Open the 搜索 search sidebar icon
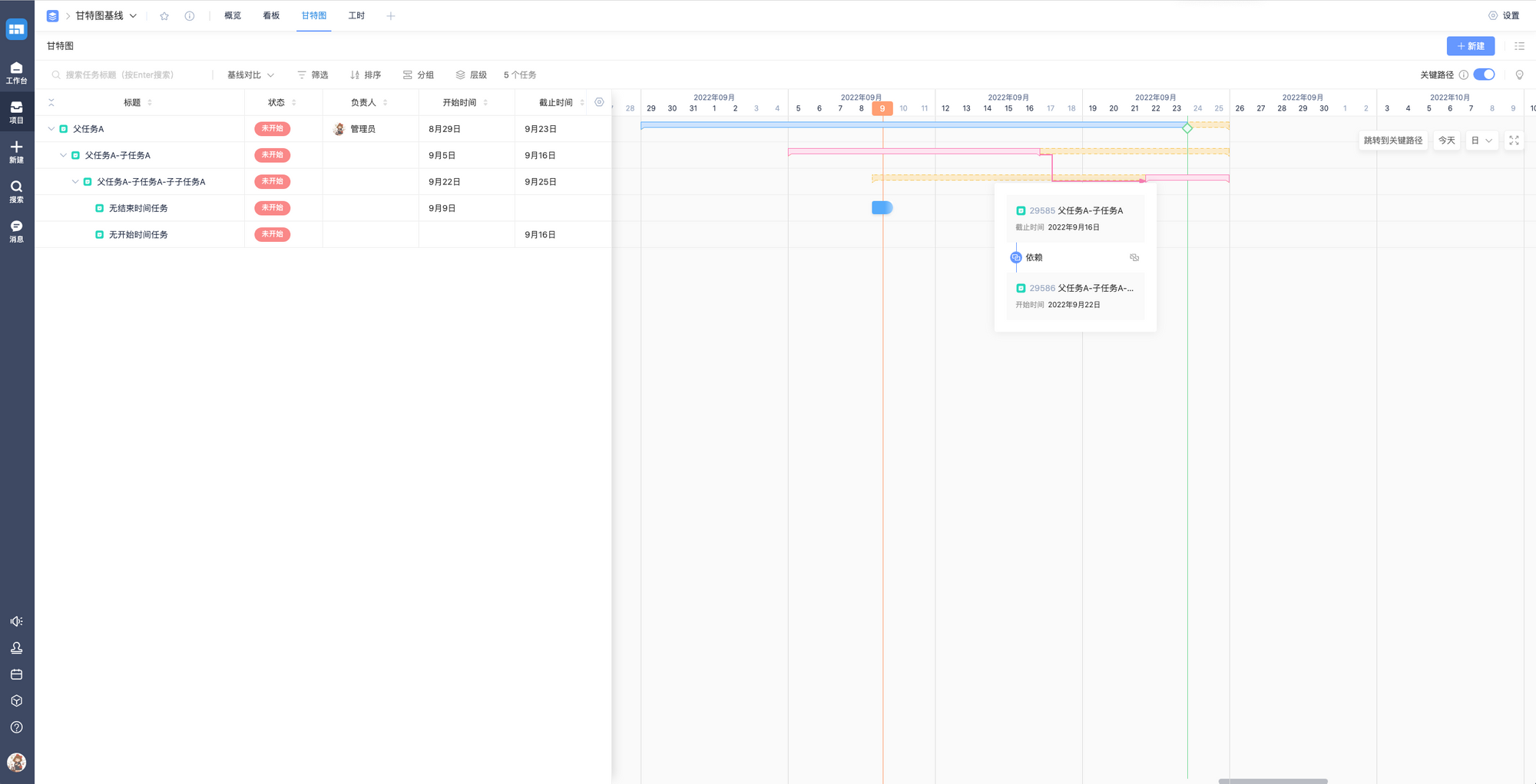The width and height of the screenshot is (1536, 784). click(x=16, y=190)
